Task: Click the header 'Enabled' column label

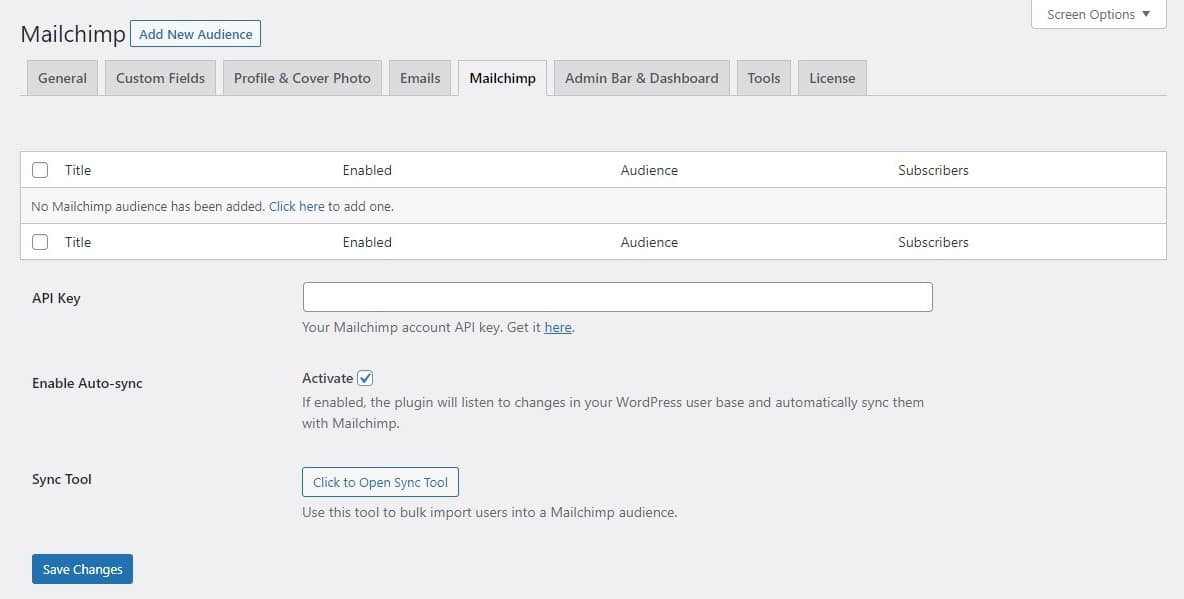Action: tap(367, 170)
